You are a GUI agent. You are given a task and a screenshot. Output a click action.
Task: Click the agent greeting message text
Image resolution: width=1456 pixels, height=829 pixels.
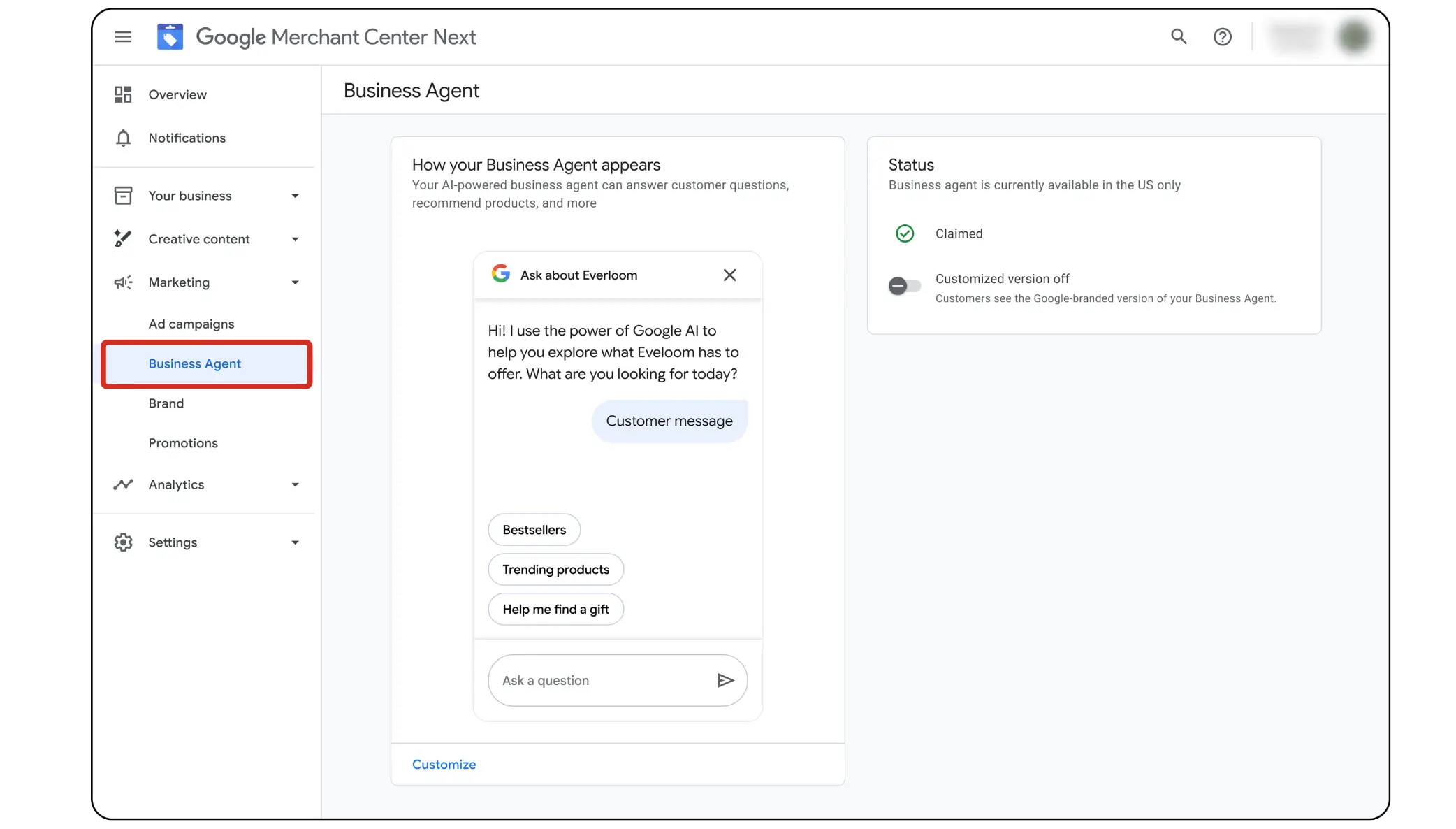(613, 352)
